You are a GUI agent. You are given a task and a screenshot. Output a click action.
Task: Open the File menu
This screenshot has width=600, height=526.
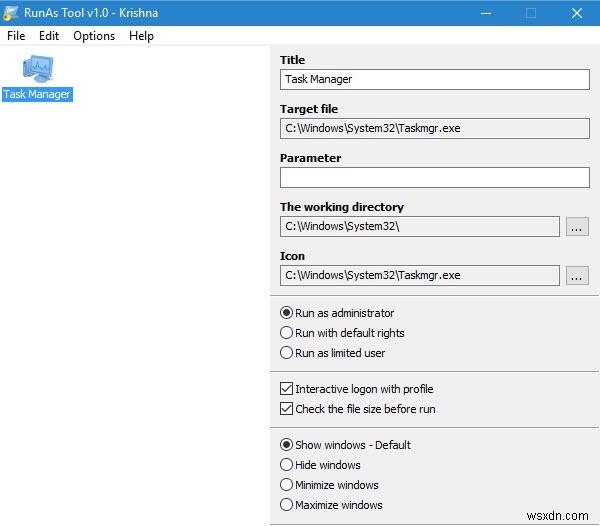[16, 36]
